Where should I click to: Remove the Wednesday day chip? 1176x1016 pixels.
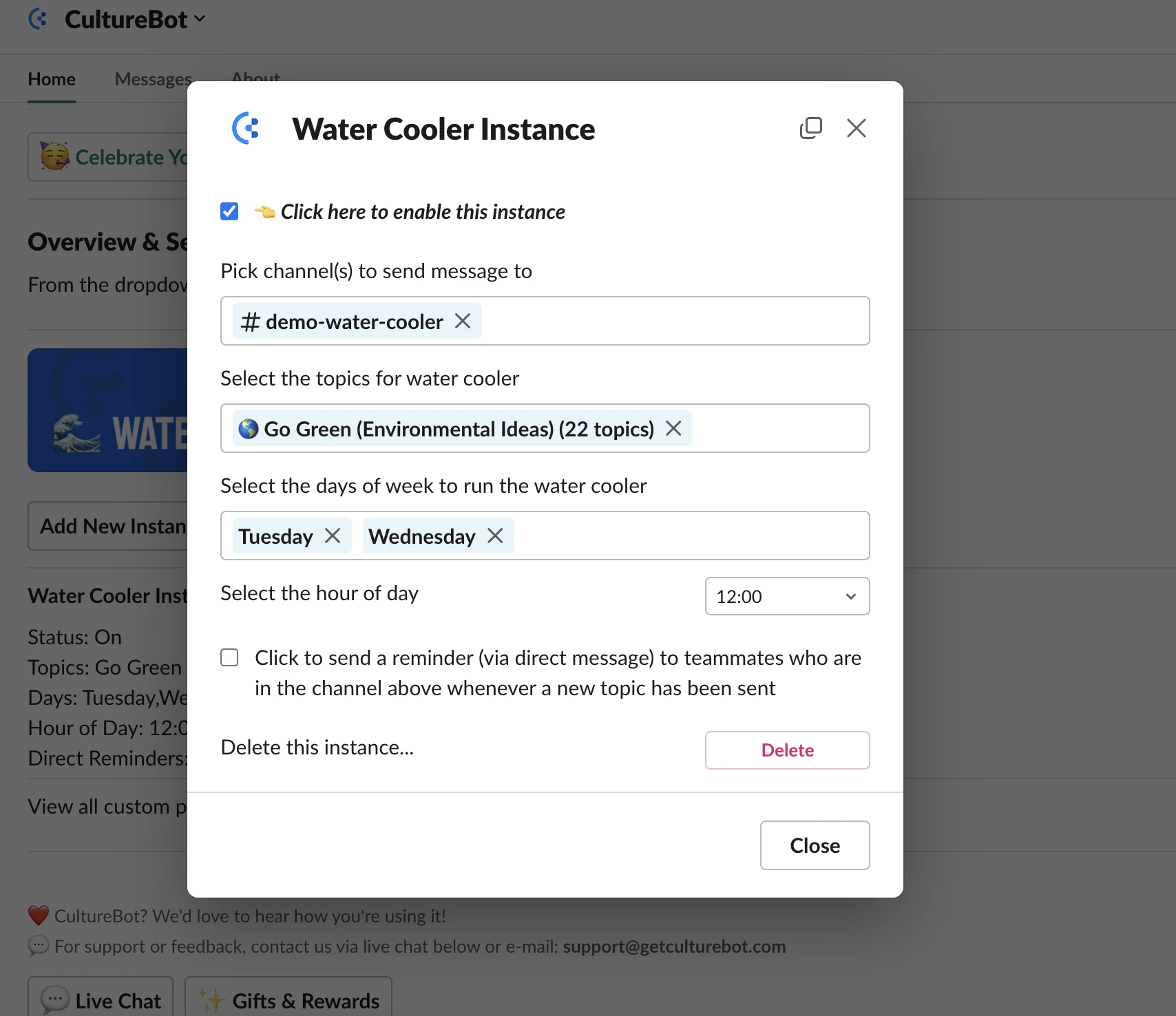(x=495, y=536)
